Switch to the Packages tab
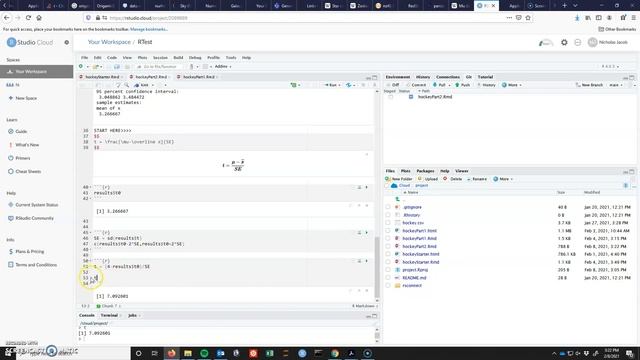Viewport: 640px width, 360px height. tap(425, 171)
